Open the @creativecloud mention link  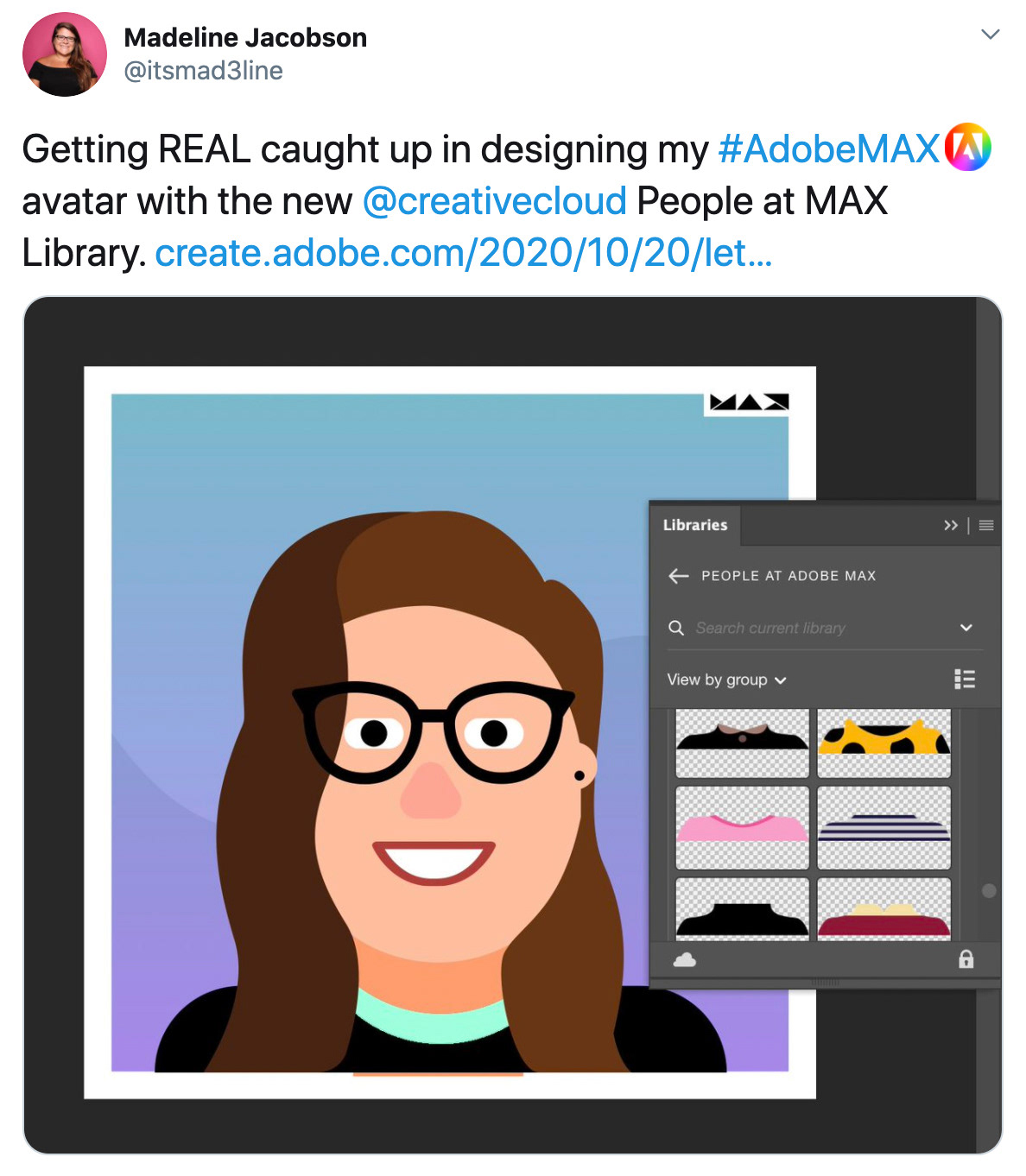pos(495,201)
